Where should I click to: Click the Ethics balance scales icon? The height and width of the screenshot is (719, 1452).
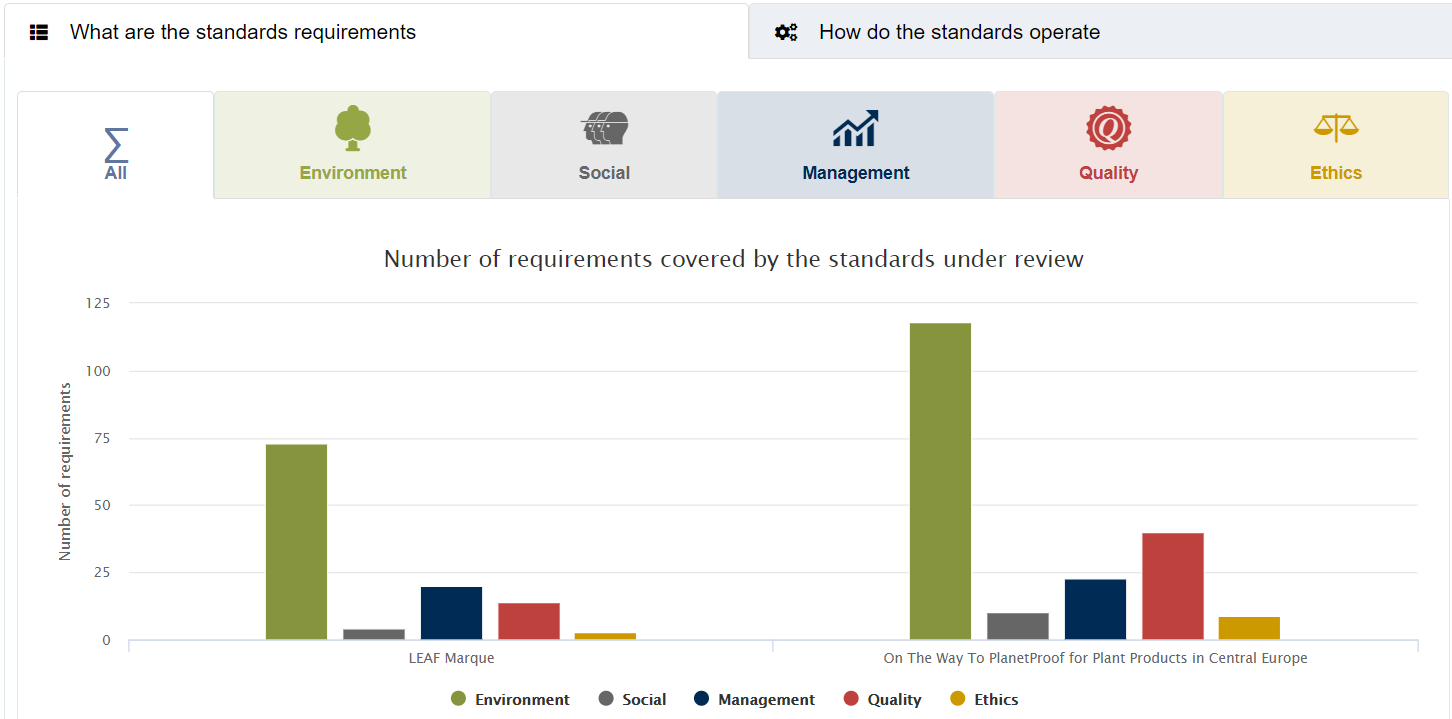point(1336,128)
